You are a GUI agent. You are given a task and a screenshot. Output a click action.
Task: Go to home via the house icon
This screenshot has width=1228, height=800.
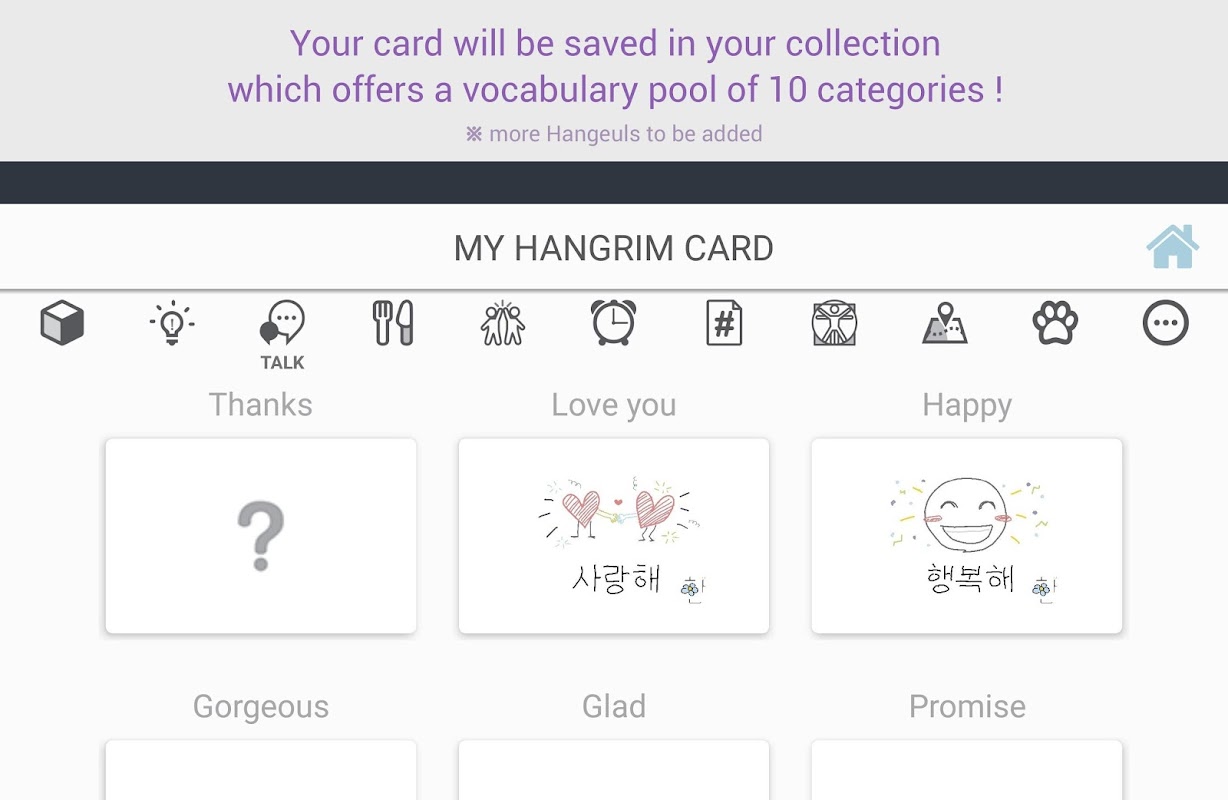[x=1172, y=247]
